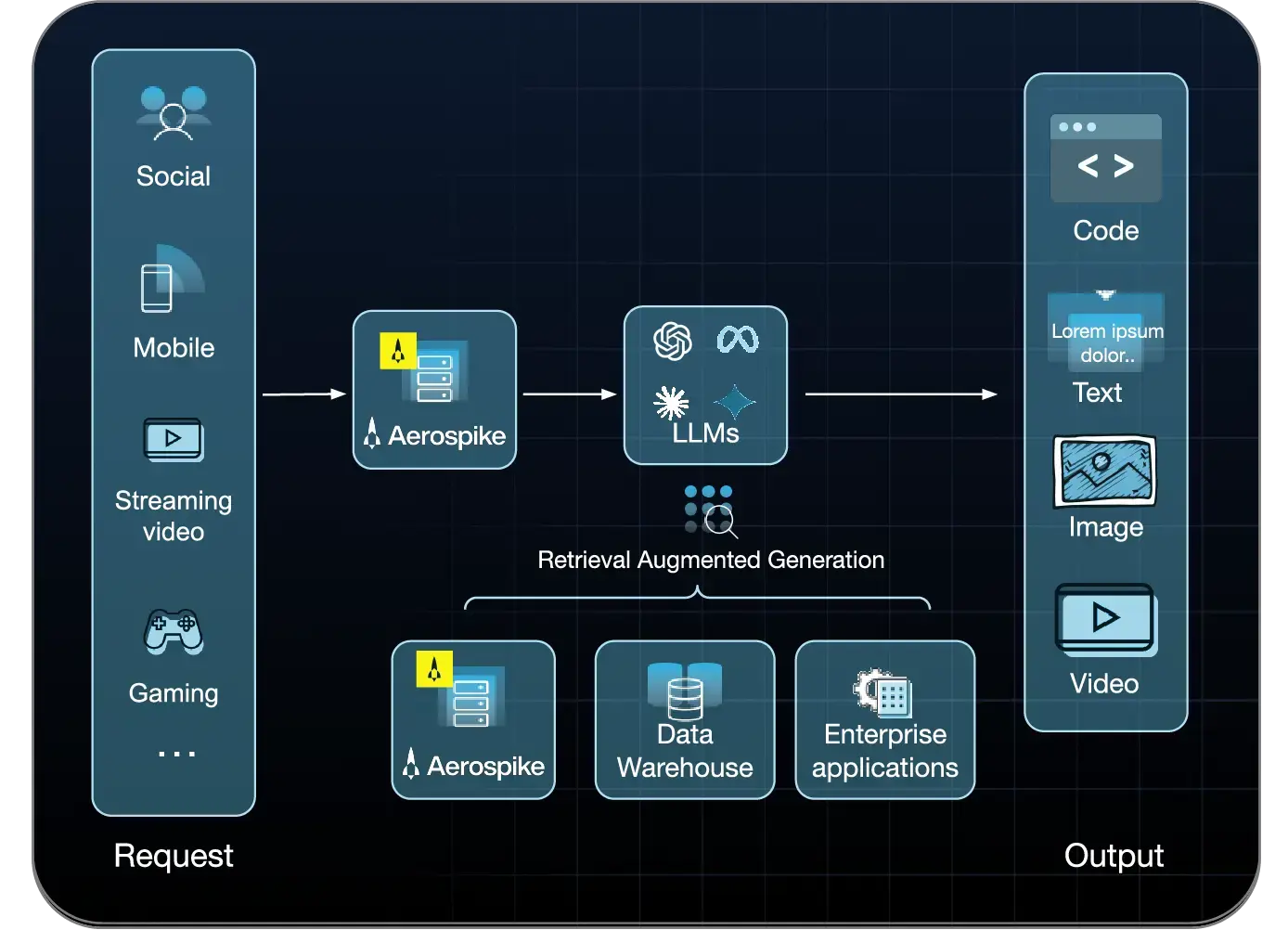This screenshot has height=930, width=1288.
Task: Click the OpenAI logo in LLMs box
Action: (673, 341)
